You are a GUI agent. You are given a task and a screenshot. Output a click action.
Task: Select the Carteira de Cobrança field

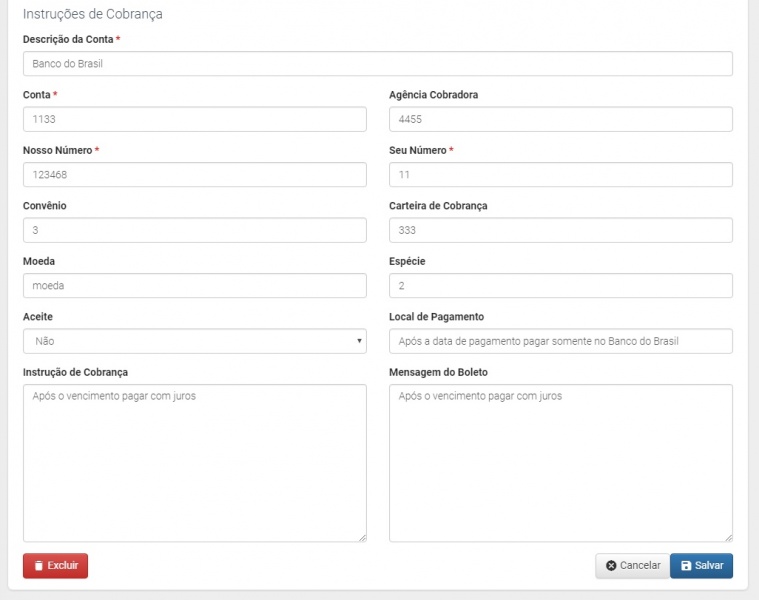click(561, 230)
